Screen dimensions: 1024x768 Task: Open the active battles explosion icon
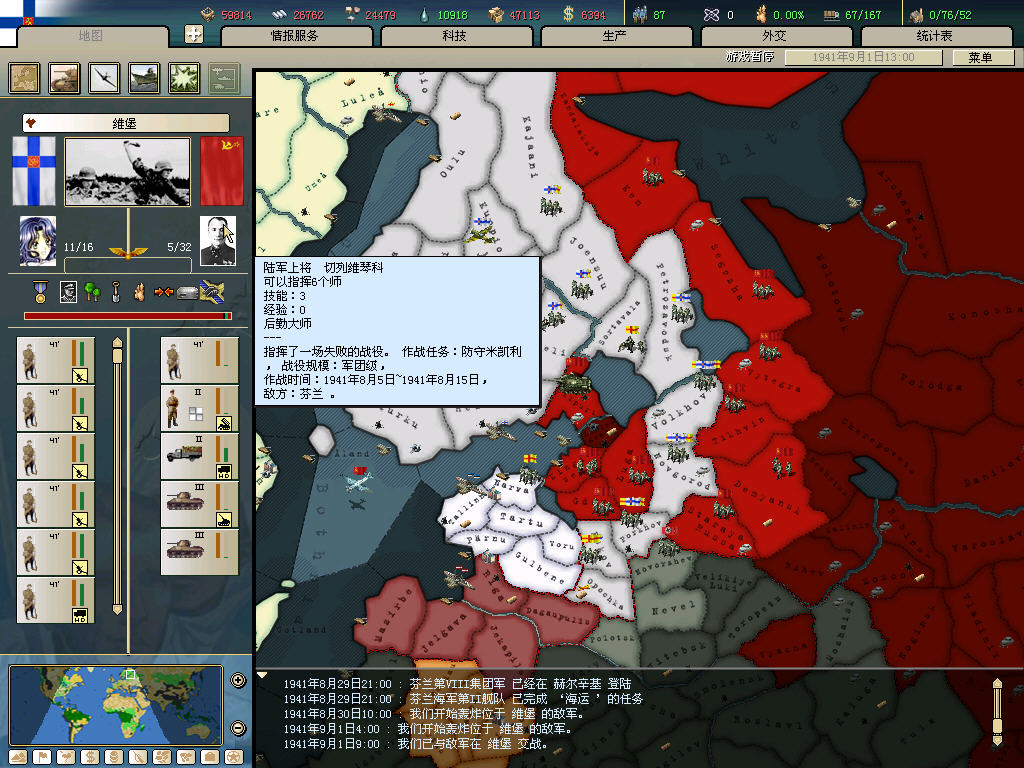tap(184, 78)
